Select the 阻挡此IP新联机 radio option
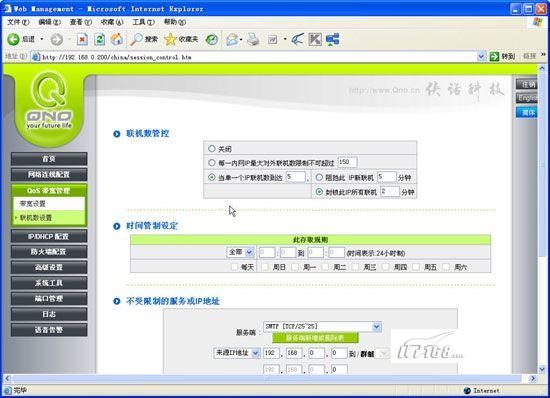 point(319,177)
